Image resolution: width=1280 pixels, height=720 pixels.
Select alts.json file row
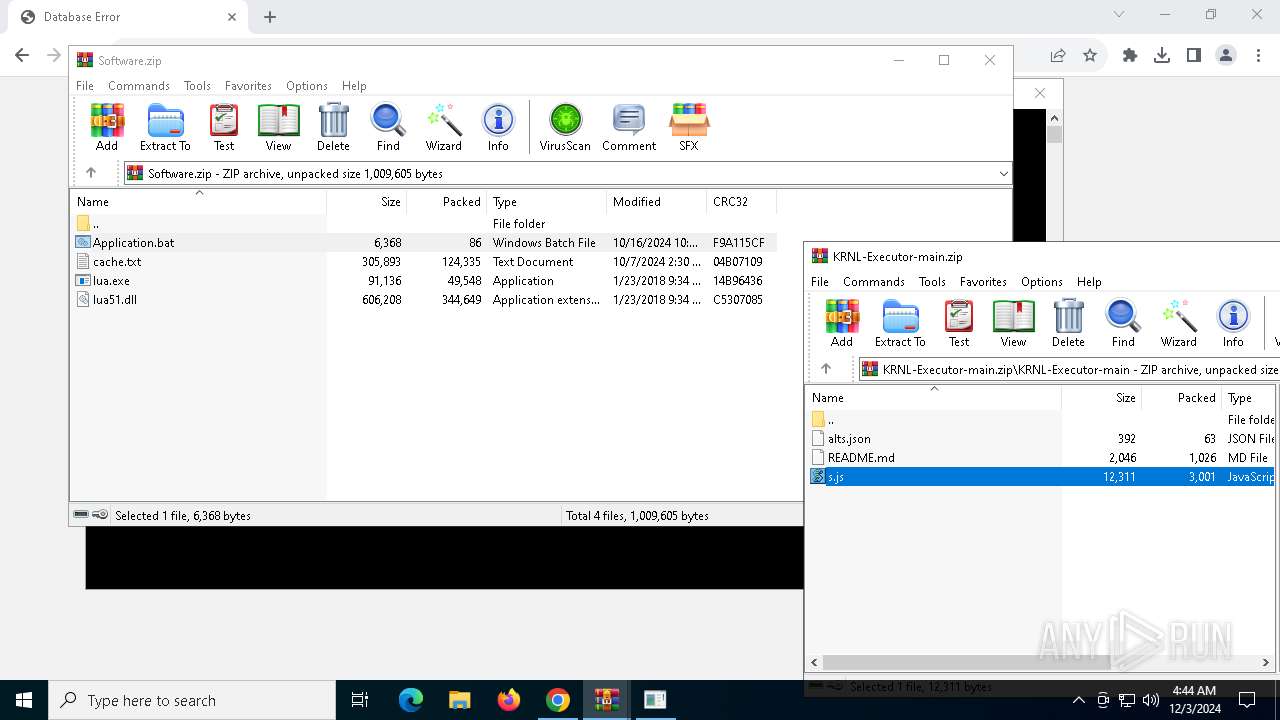[1042, 439]
